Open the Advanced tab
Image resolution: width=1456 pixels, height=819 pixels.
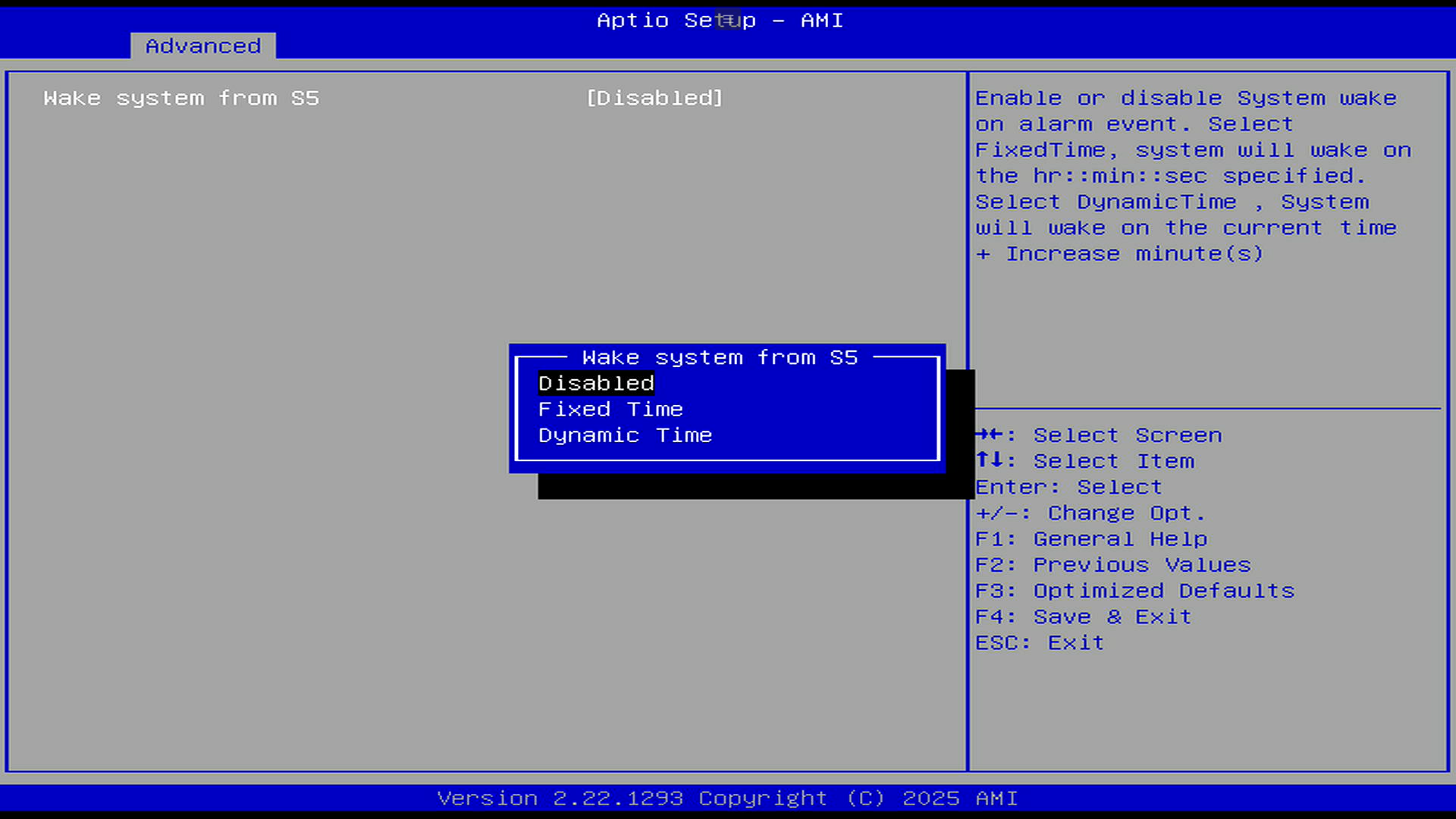pos(202,46)
